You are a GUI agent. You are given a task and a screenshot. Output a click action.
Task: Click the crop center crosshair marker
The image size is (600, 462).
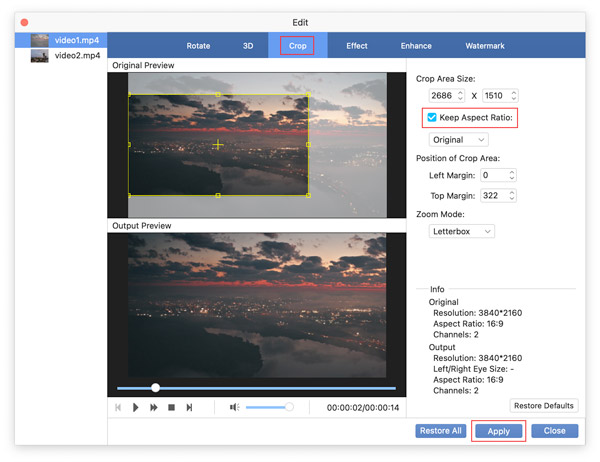tap(218, 144)
